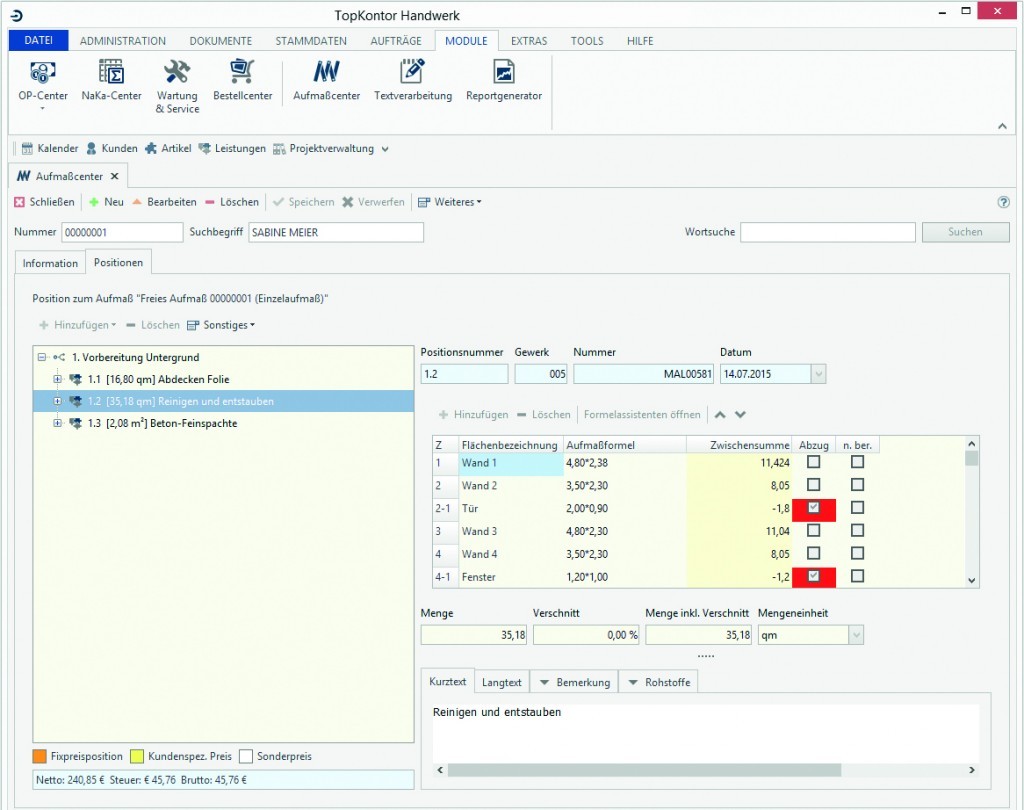1024x810 pixels.
Task: Click the Suchbegriff field with SABINE MEIER
Action: point(336,232)
